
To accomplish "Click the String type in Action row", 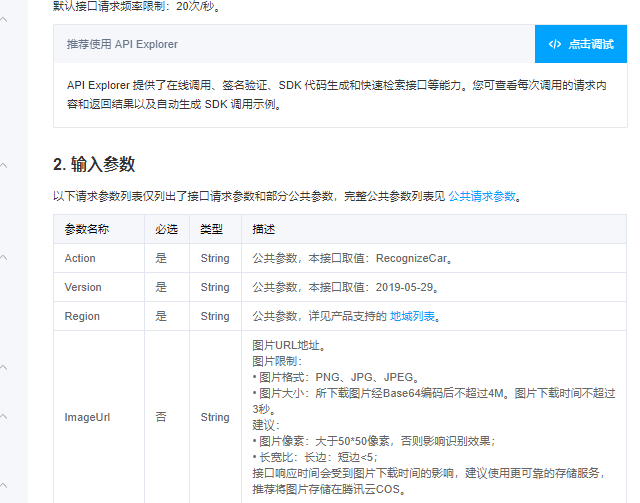I will pos(215,258).
